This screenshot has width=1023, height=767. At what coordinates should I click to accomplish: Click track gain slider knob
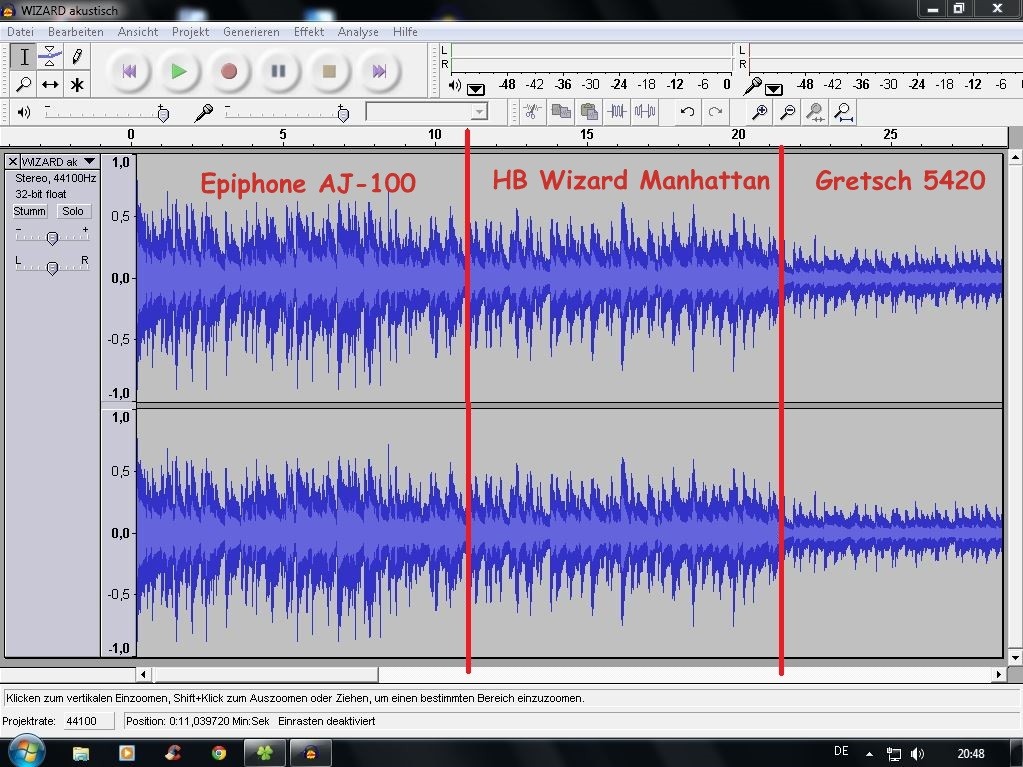tap(52, 238)
